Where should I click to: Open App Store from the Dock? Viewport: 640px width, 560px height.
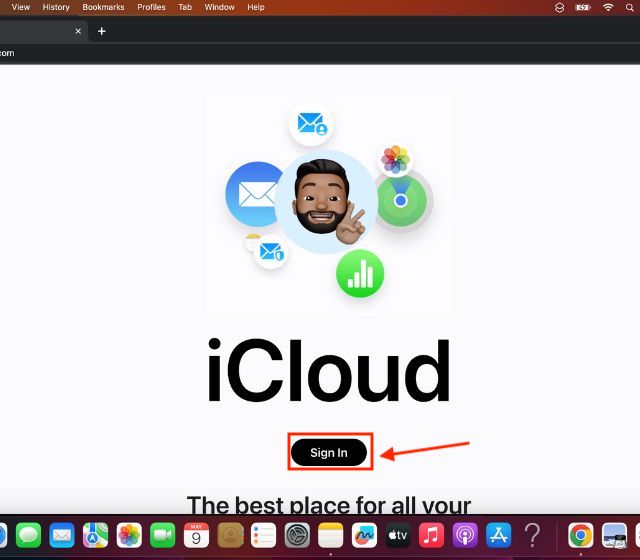499,535
